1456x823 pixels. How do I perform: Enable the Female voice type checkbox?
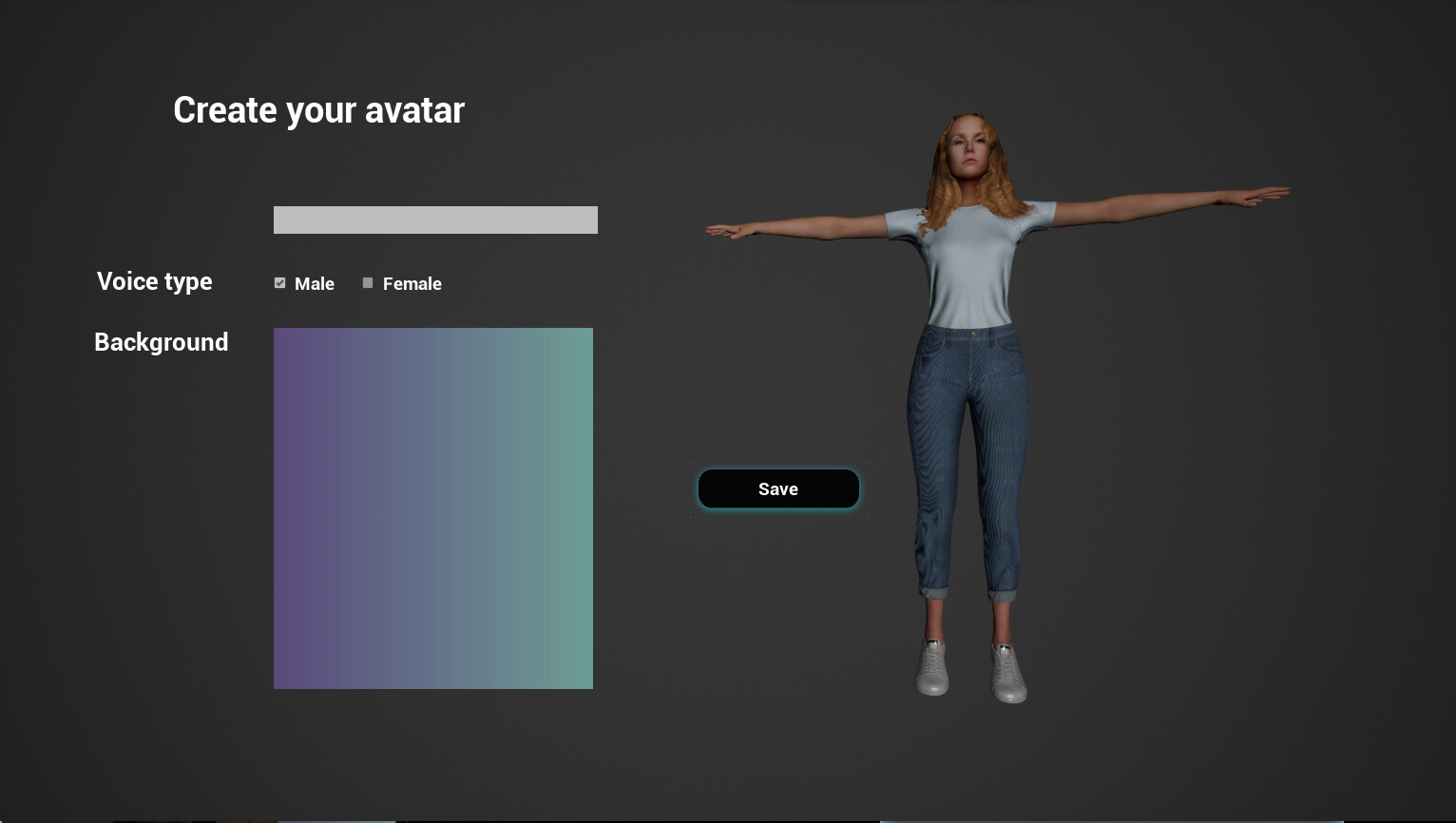(x=368, y=283)
